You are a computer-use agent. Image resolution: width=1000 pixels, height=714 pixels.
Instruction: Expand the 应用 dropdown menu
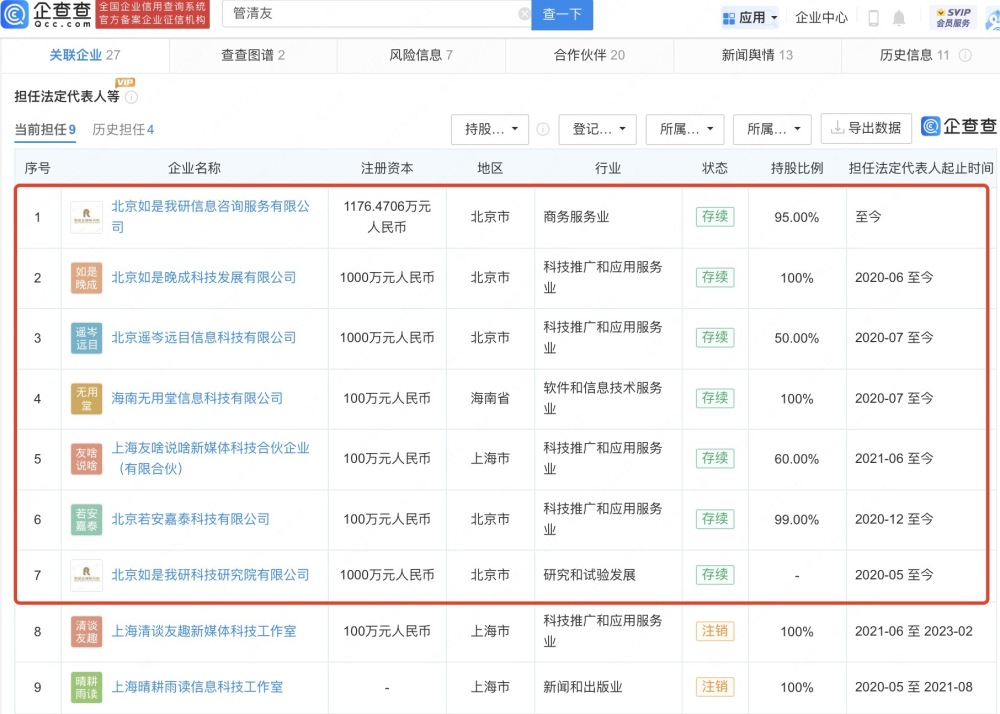[750, 17]
